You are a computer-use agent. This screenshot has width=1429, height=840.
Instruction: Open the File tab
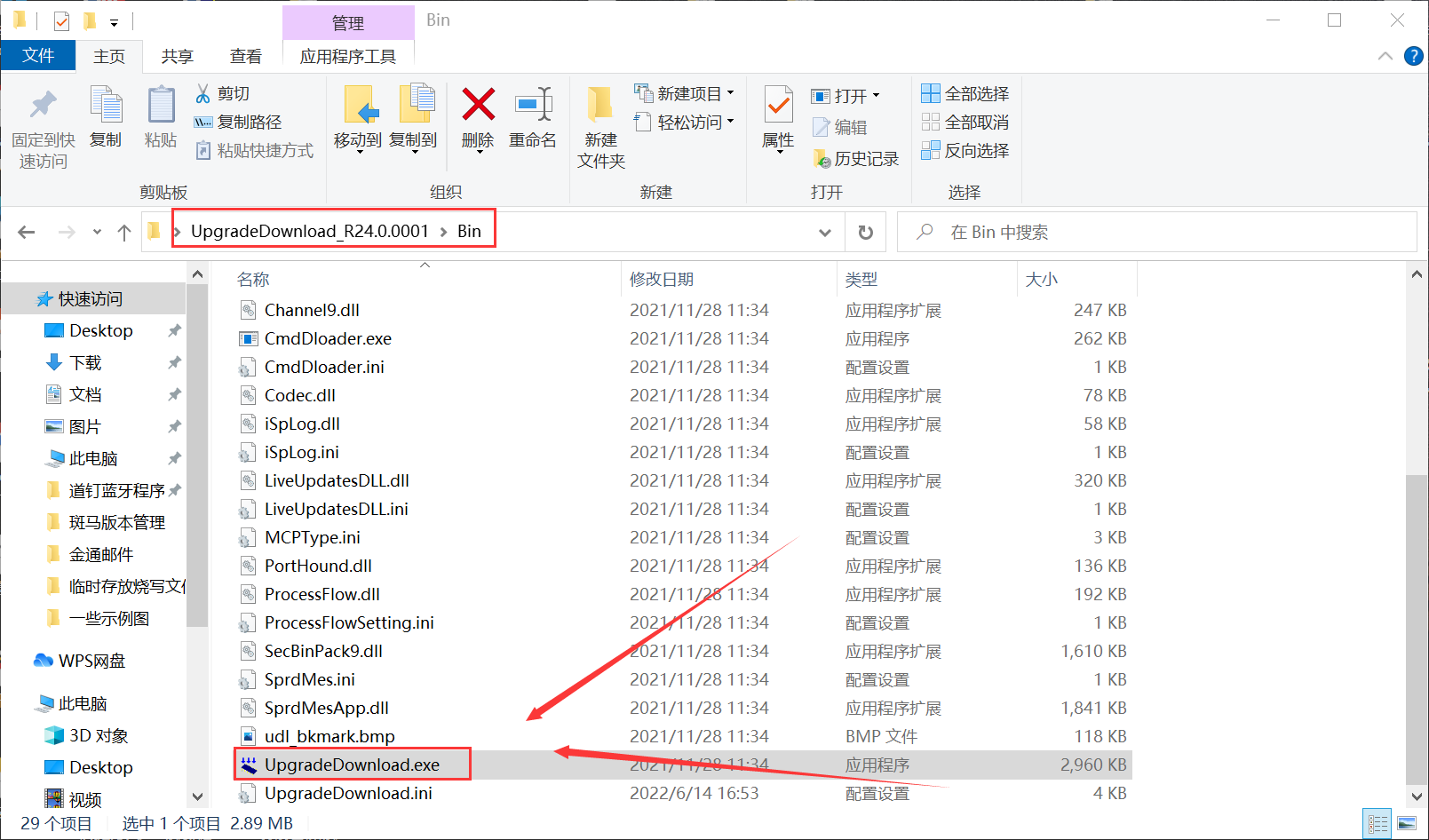click(x=38, y=56)
